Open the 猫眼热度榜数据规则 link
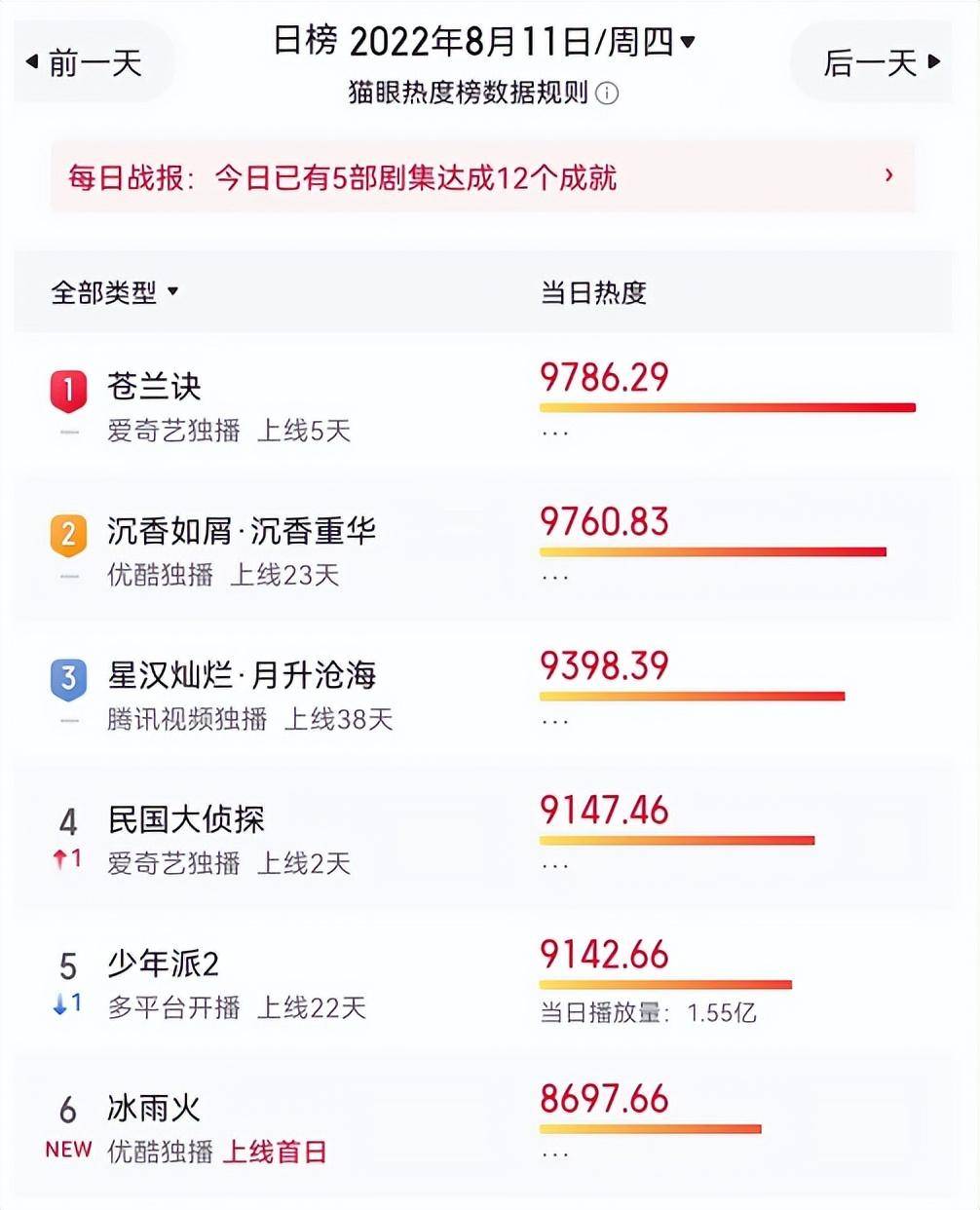Image resolution: width=980 pixels, height=1210 pixels. (x=469, y=94)
